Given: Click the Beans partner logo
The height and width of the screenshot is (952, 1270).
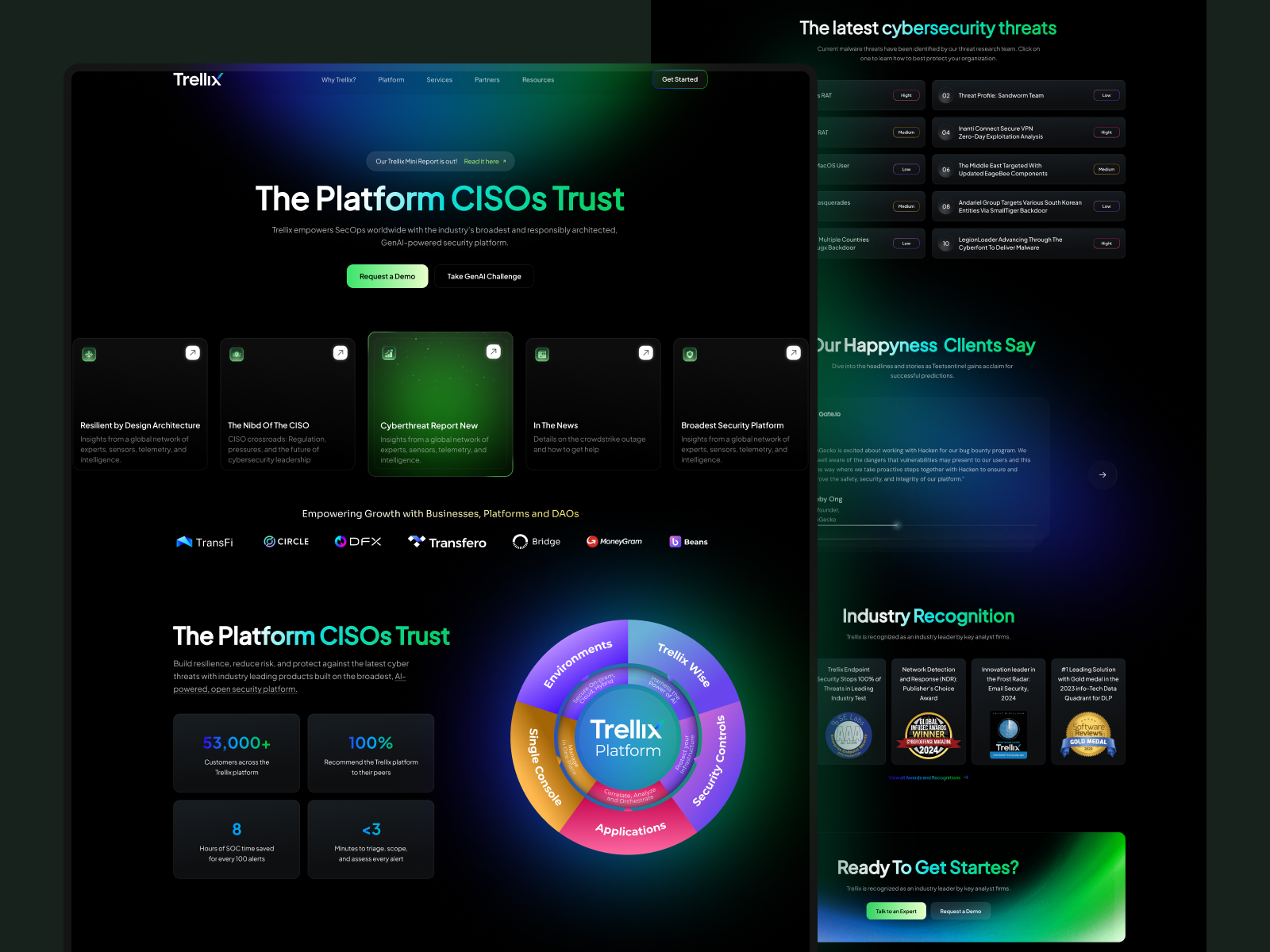Looking at the screenshot, I should coord(689,542).
